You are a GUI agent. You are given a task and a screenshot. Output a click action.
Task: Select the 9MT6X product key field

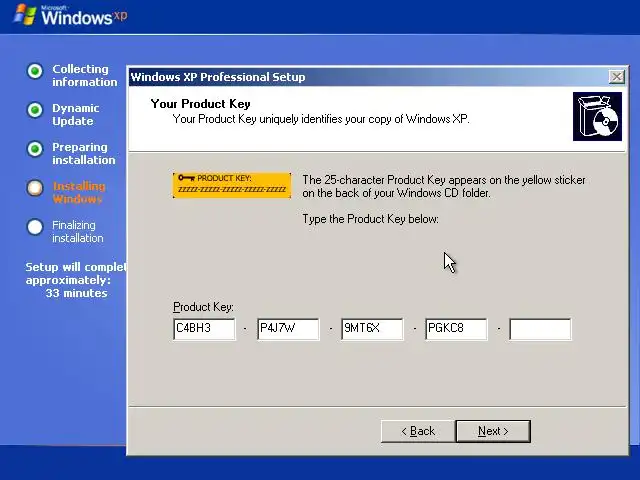click(372, 329)
